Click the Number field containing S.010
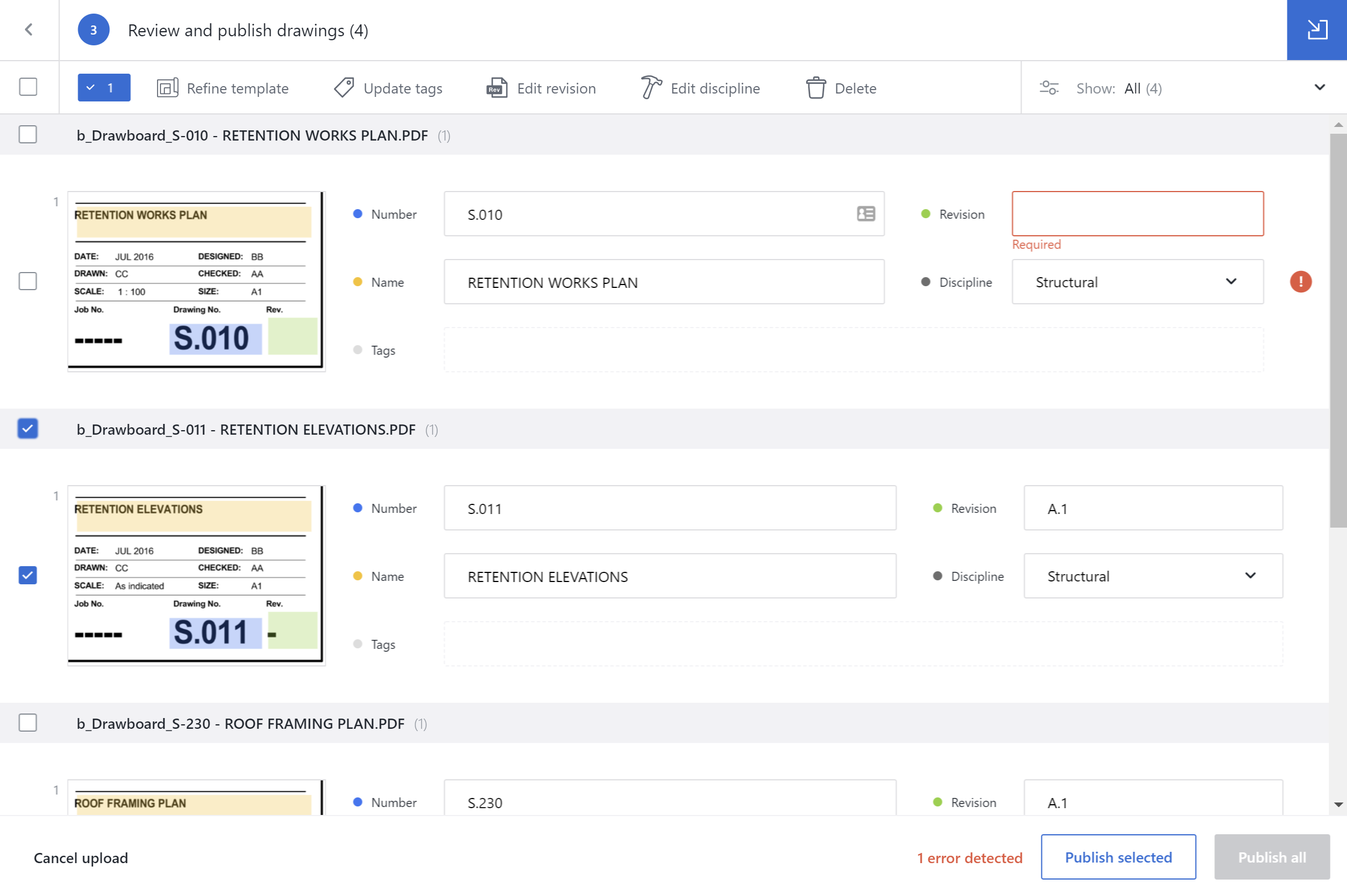The width and height of the screenshot is (1347, 896). (x=663, y=214)
